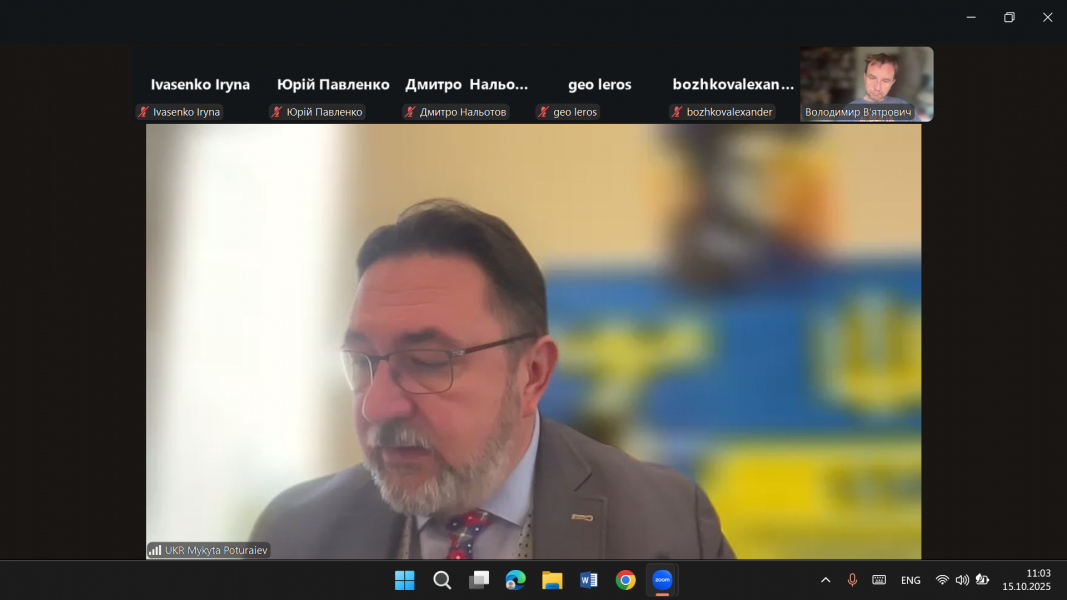
Task: Click the Task View taskbar icon
Action: pos(479,580)
